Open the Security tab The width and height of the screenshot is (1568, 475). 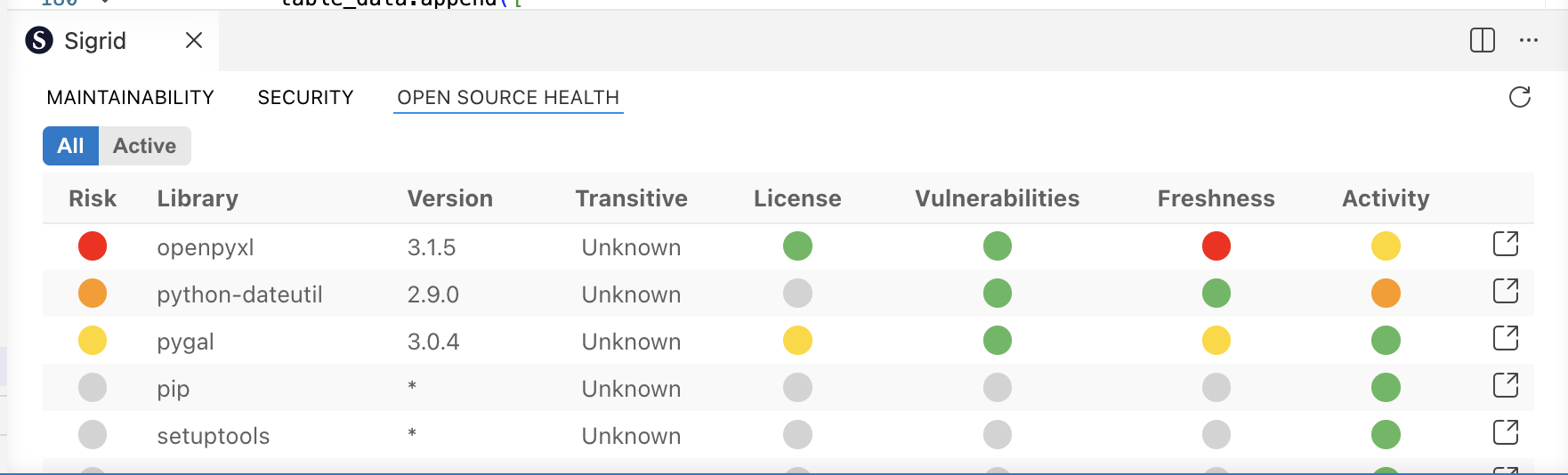point(305,98)
